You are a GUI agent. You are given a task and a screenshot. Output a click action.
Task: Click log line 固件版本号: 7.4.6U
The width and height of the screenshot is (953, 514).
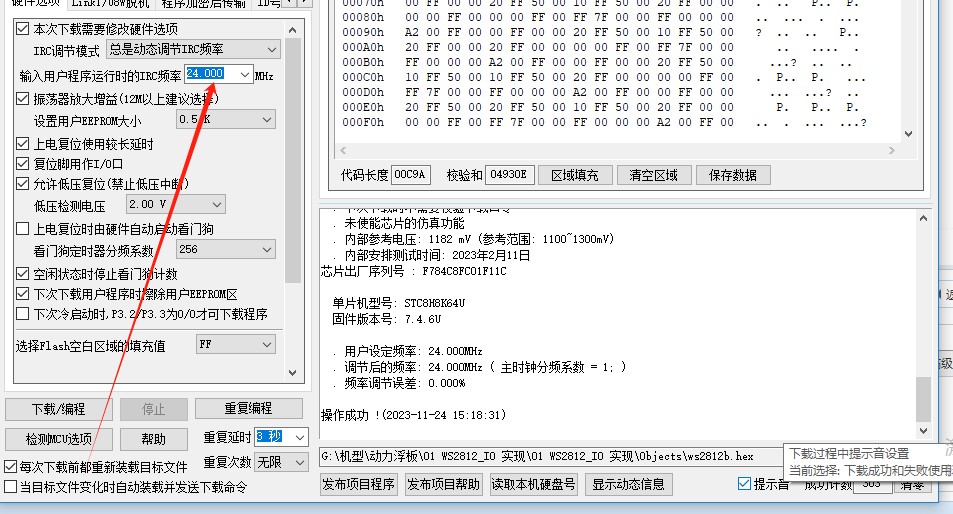click(x=387, y=318)
